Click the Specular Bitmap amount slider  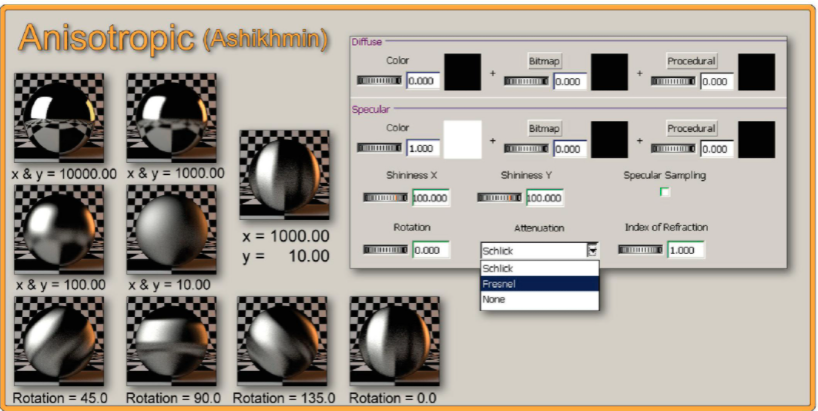526,148
